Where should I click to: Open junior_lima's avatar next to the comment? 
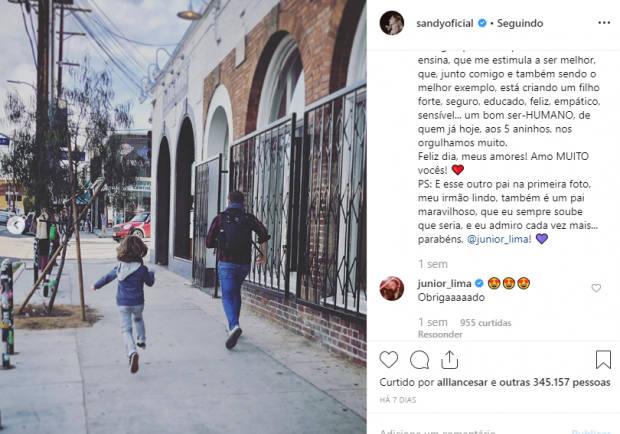[x=391, y=288]
